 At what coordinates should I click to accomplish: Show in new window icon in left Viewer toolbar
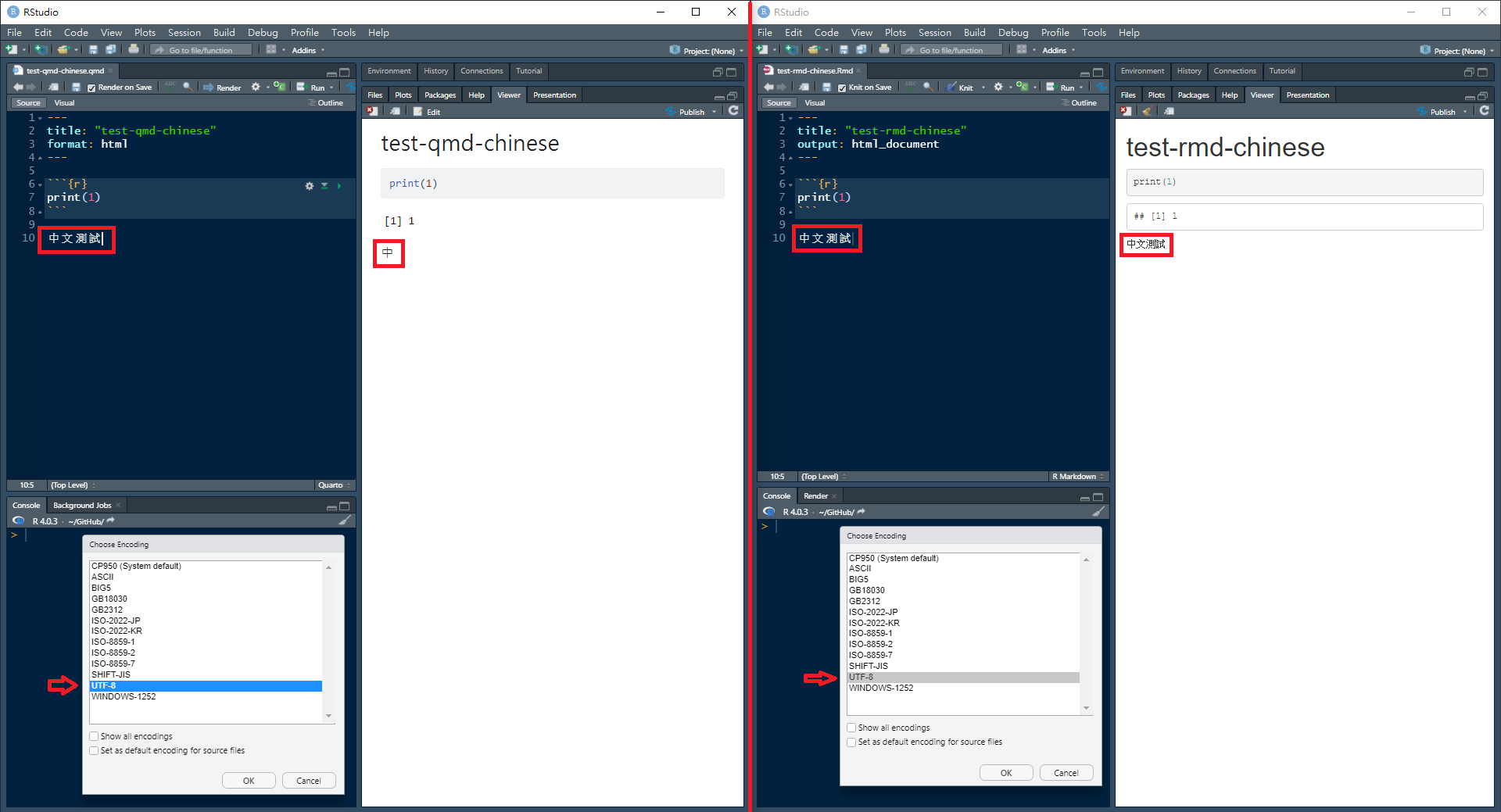pyautogui.click(x=396, y=111)
